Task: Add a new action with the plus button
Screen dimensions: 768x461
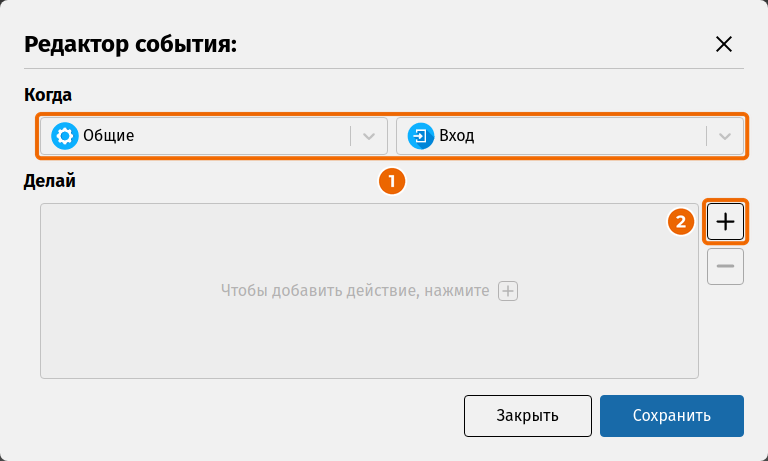Action: 725,221
